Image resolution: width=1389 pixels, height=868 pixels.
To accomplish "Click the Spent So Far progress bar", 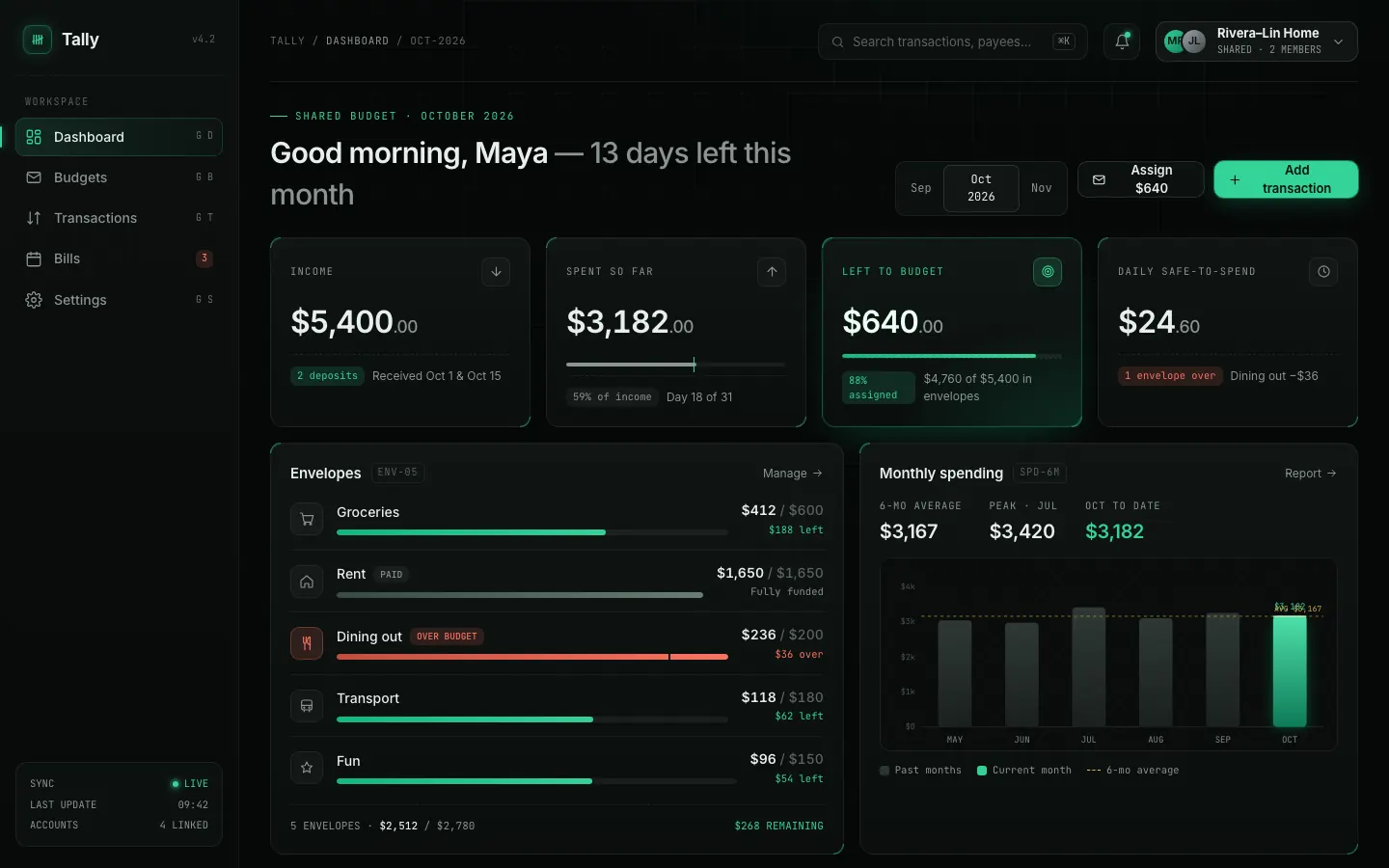I will pyautogui.click(x=675, y=365).
